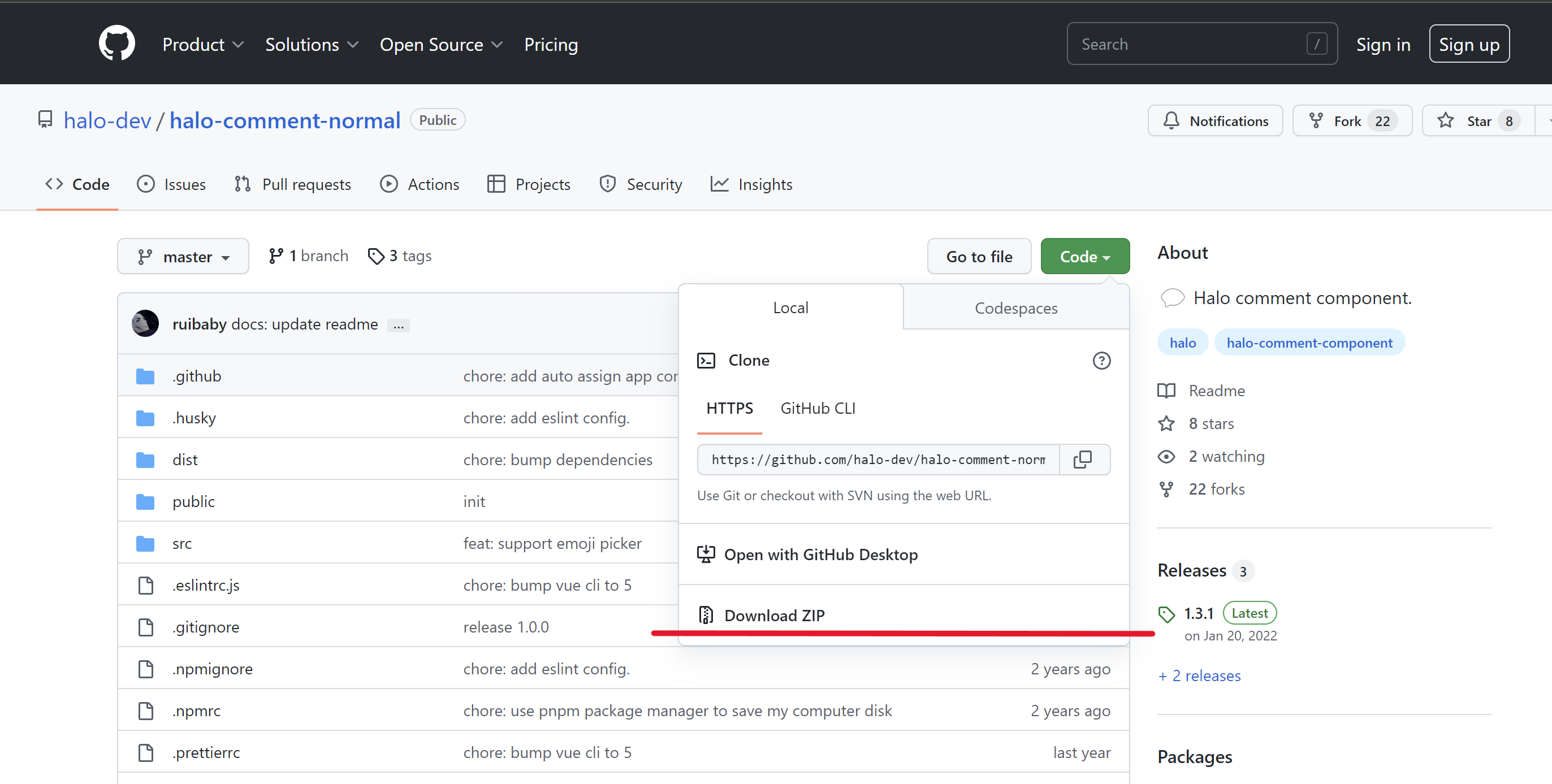Screen dimensions: 1552x784
Task: Focus the Search input field
Action: 1201,44
